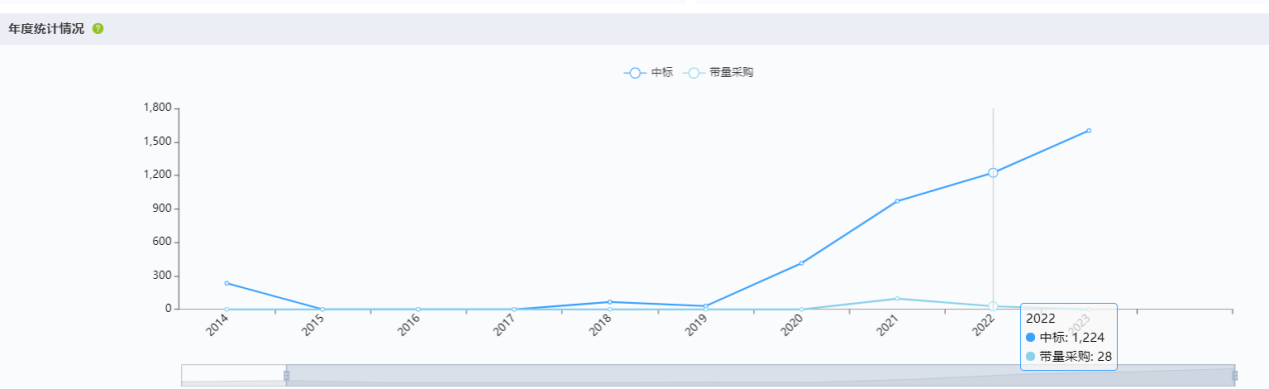This screenshot has width=1269, height=389.
Task: Click the 中标 data point for 2014
Action: pos(226,283)
